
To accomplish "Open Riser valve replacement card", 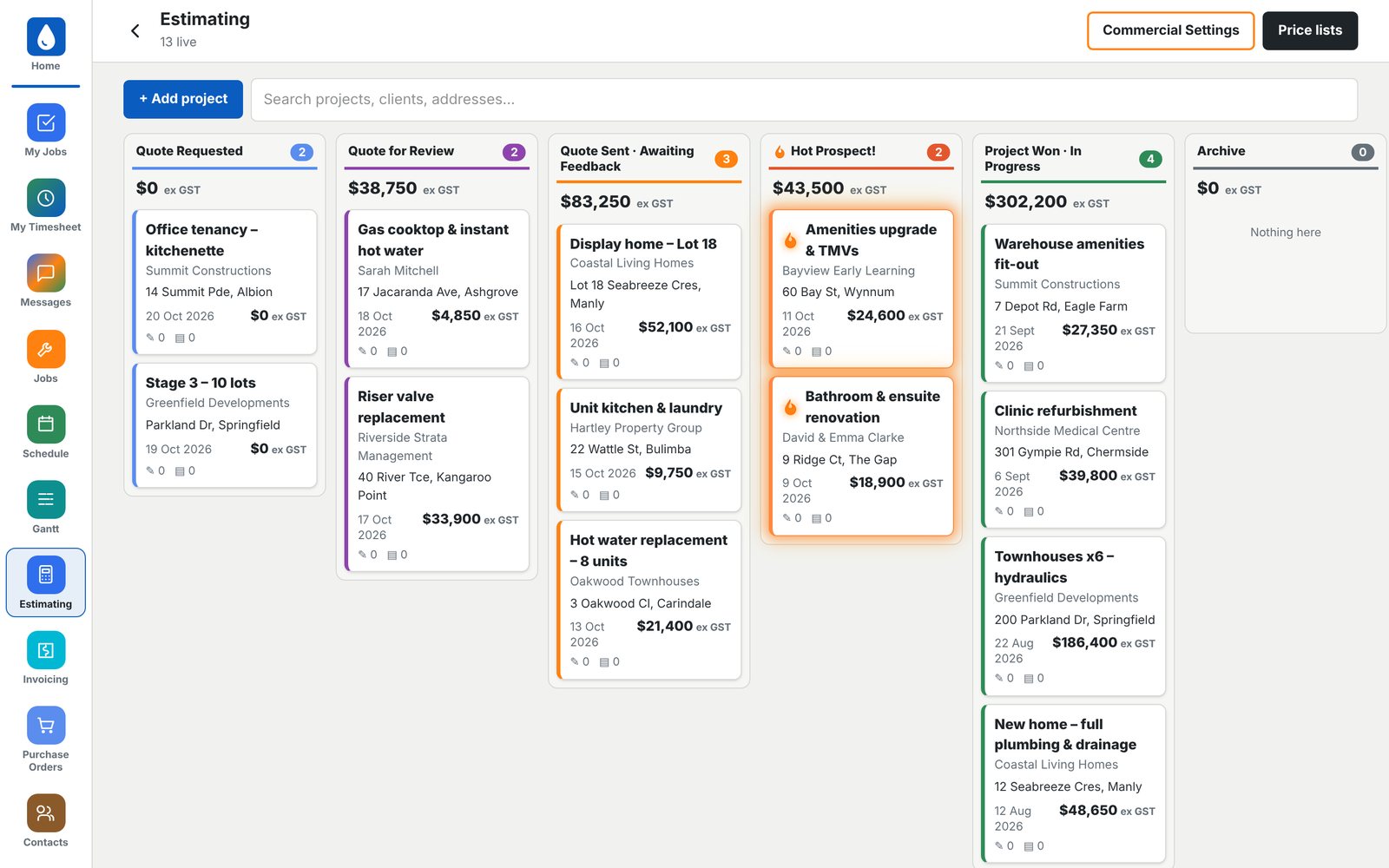I will click(437, 474).
